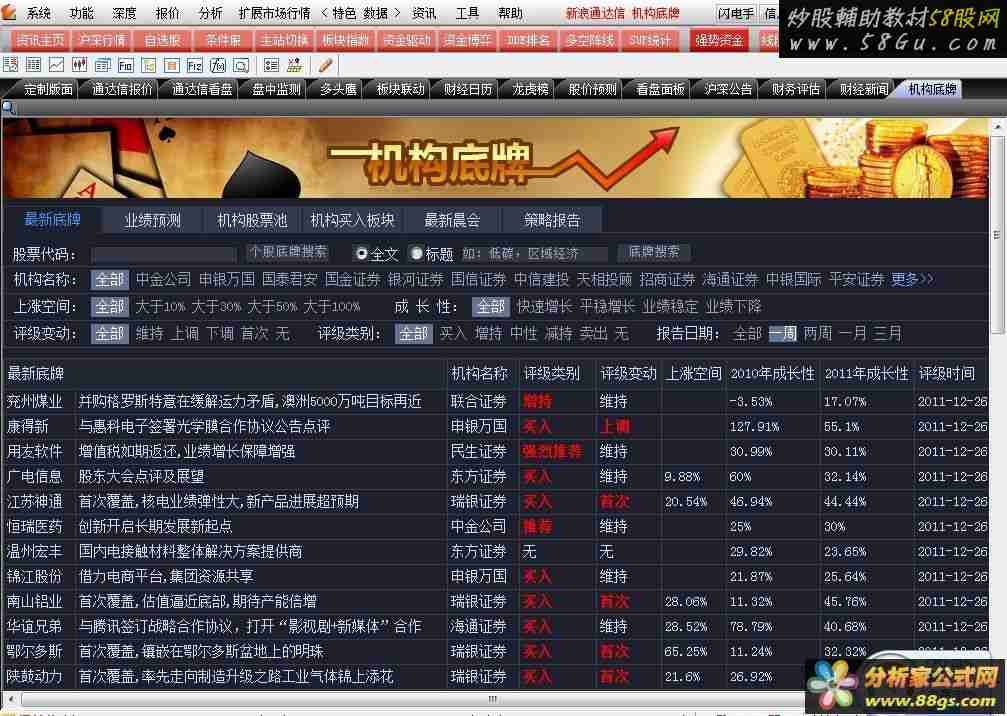Screen dimensions: 1007x716
Task: Open the 分析 menu
Action: point(210,12)
